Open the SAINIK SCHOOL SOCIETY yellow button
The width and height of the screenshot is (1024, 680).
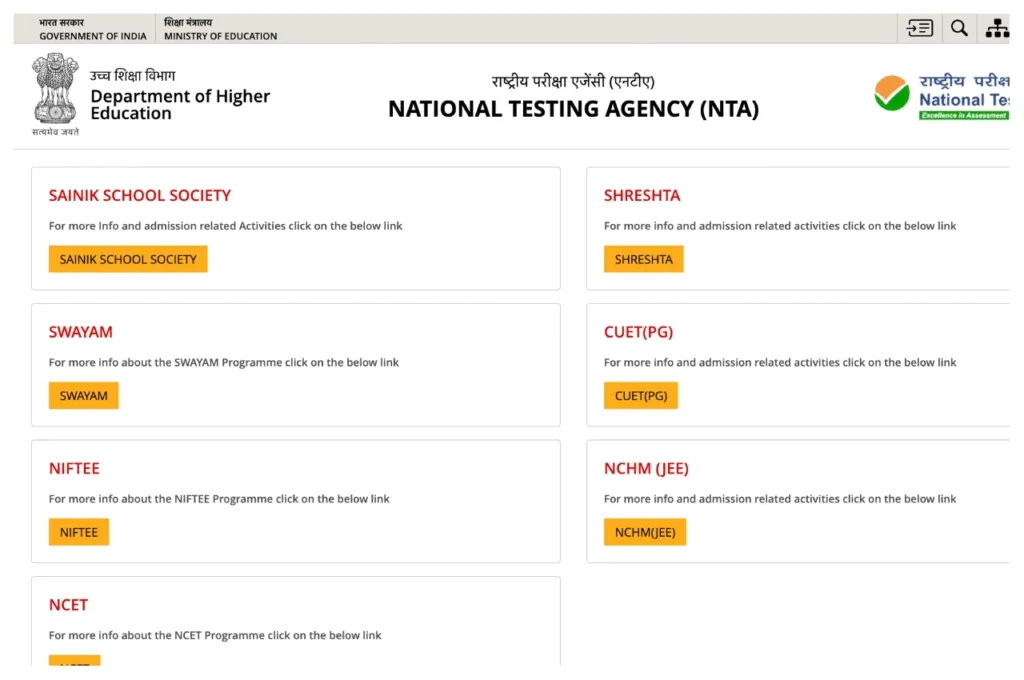[128, 258]
